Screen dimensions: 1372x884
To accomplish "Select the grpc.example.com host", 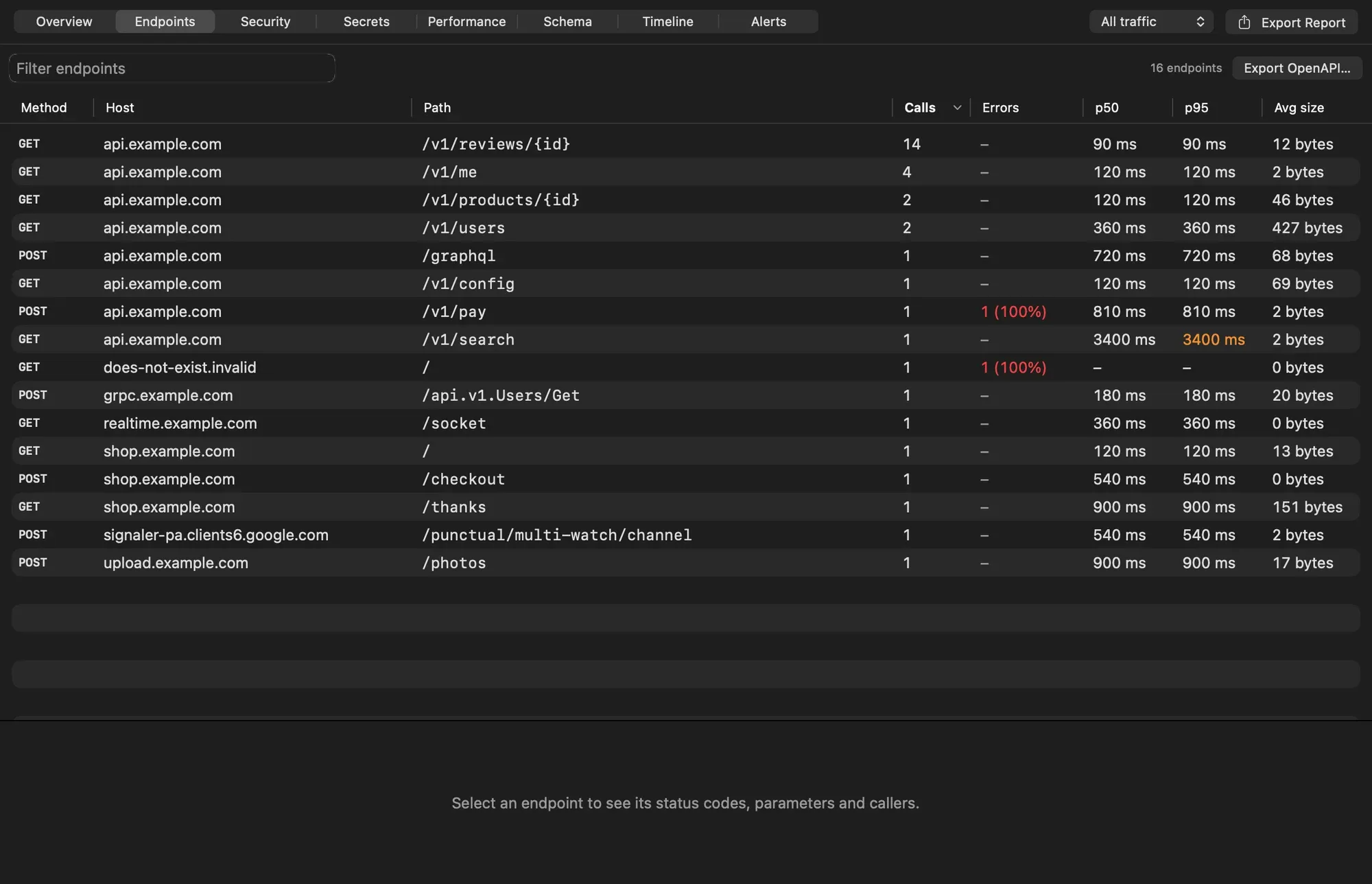I will click(168, 395).
